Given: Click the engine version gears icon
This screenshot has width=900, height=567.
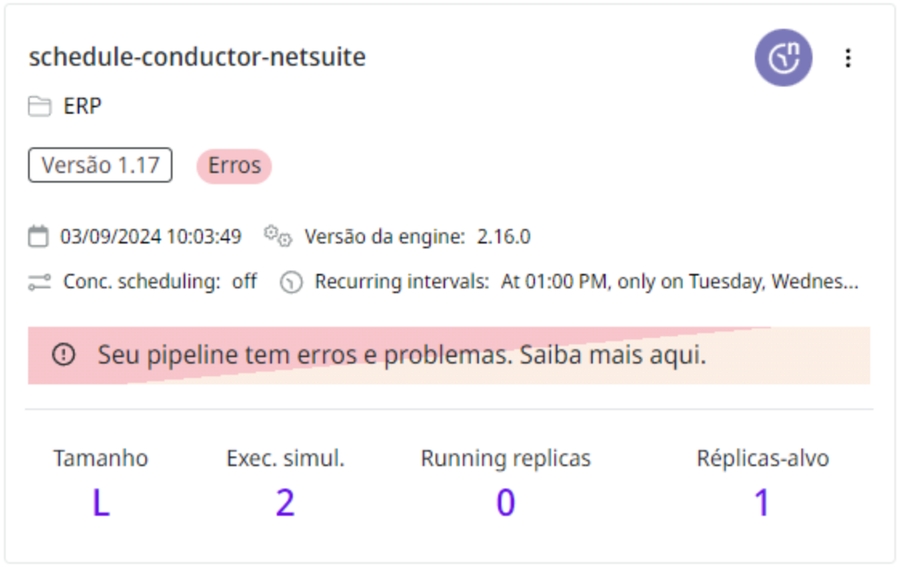Looking at the screenshot, I should [x=277, y=236].
